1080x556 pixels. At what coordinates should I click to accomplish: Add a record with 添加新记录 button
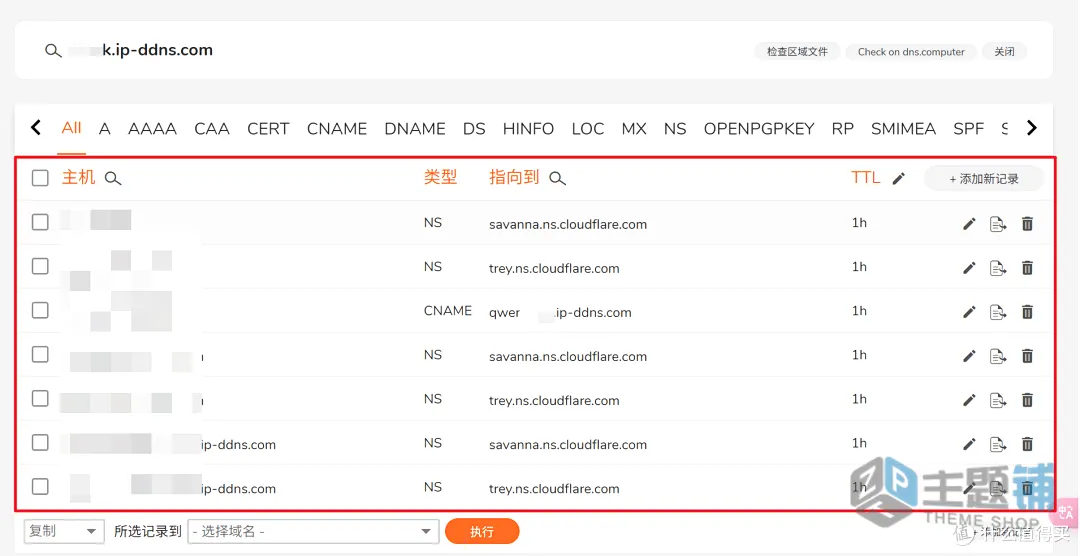coord(984,178)
